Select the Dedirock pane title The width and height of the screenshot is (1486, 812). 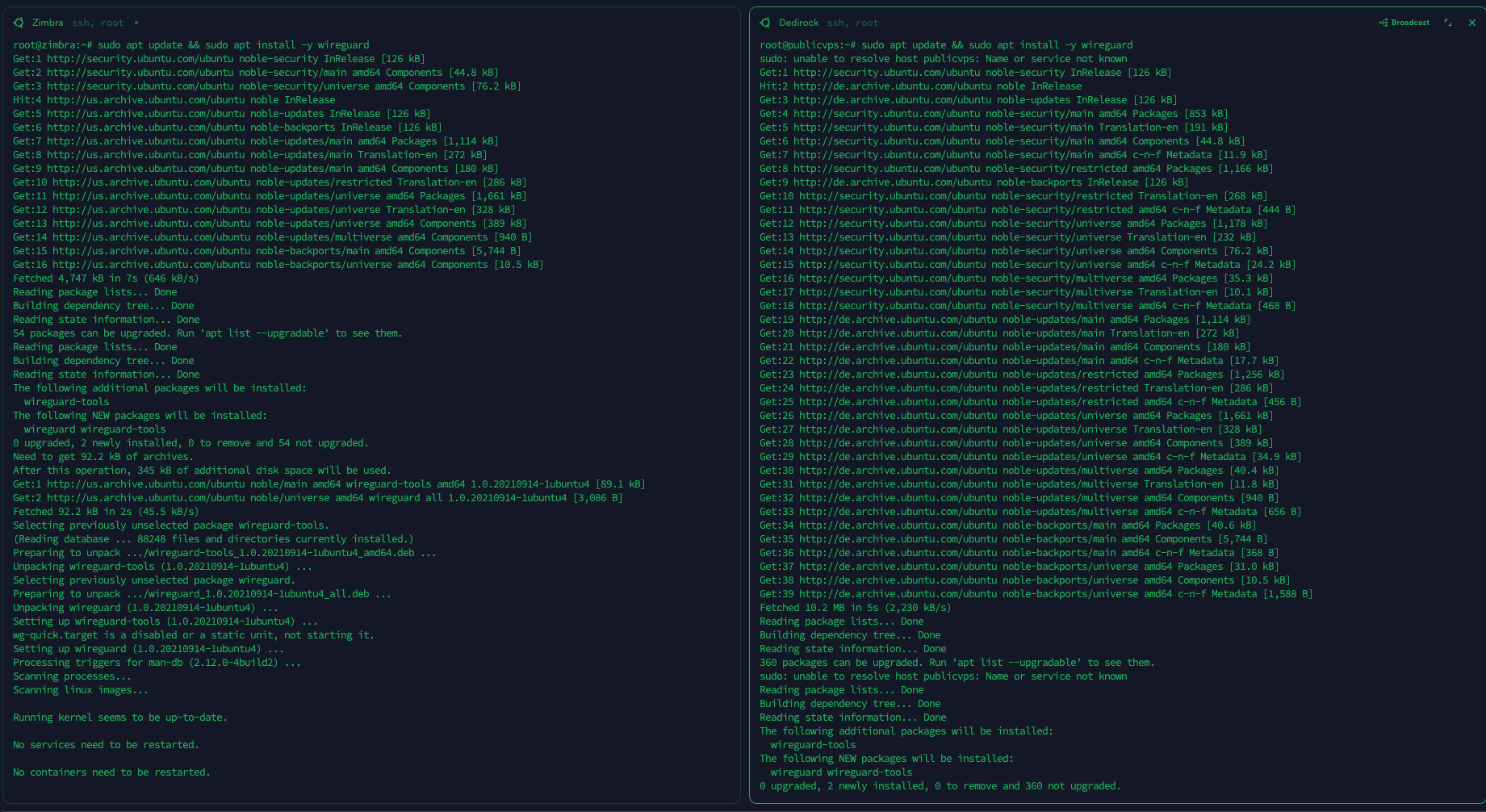(798, 23)
